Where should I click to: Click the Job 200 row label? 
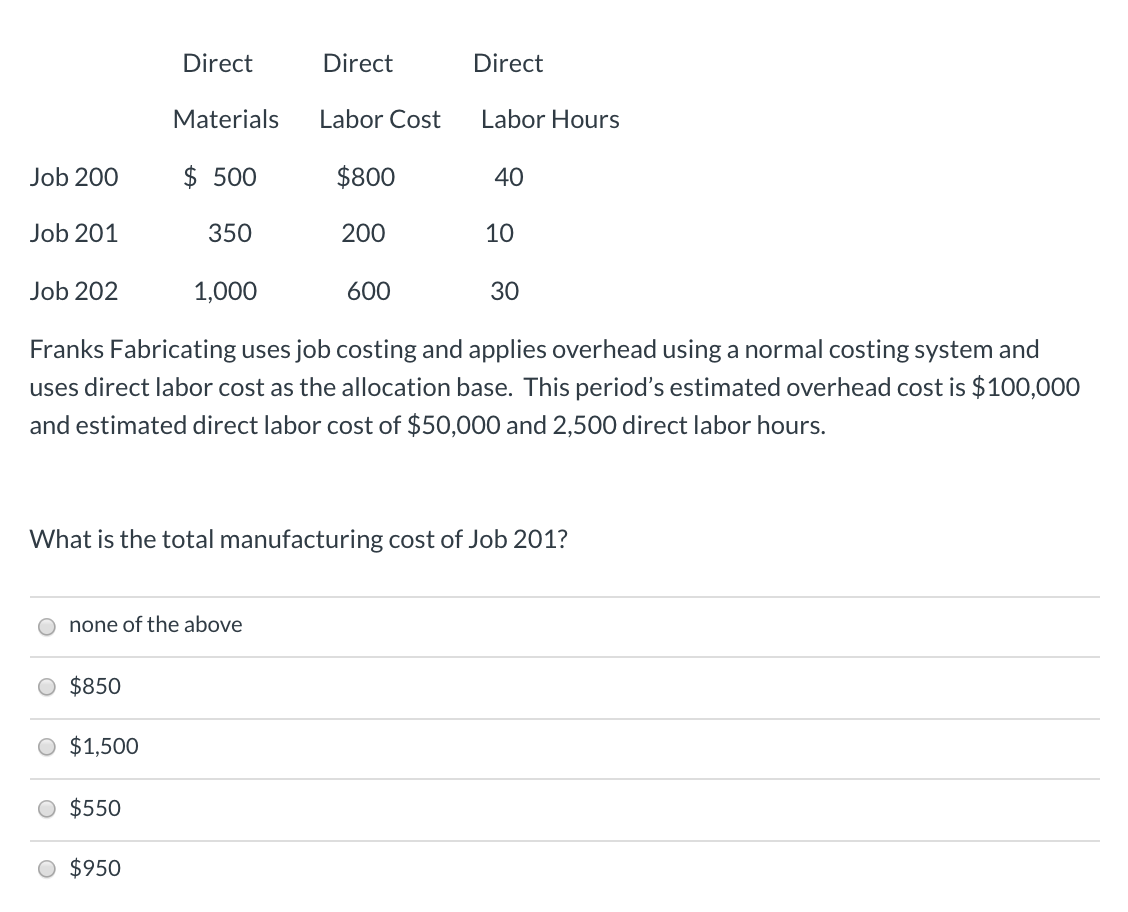pos(74,177)
